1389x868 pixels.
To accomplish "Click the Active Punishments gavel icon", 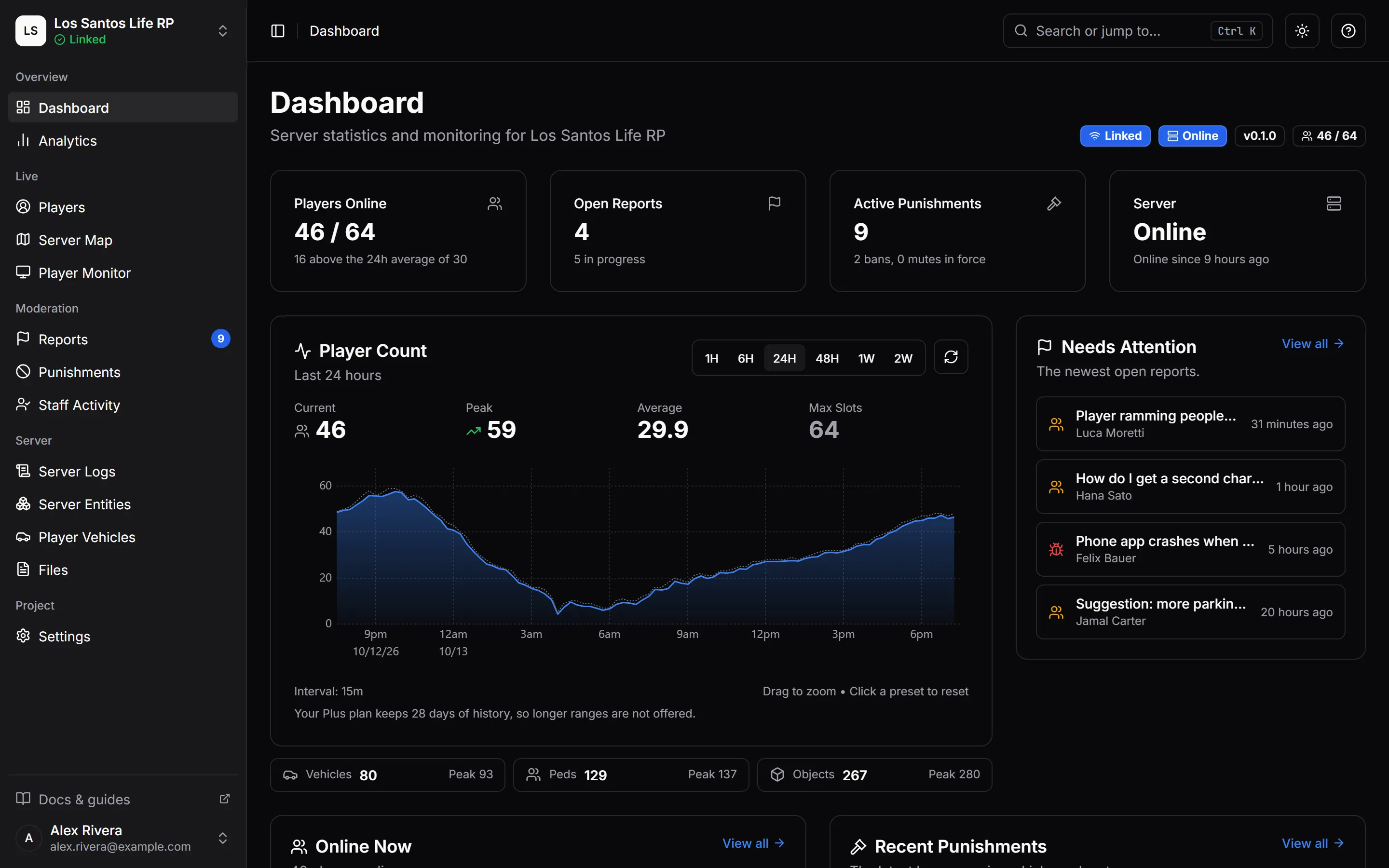I will [x=1054, y=203].
